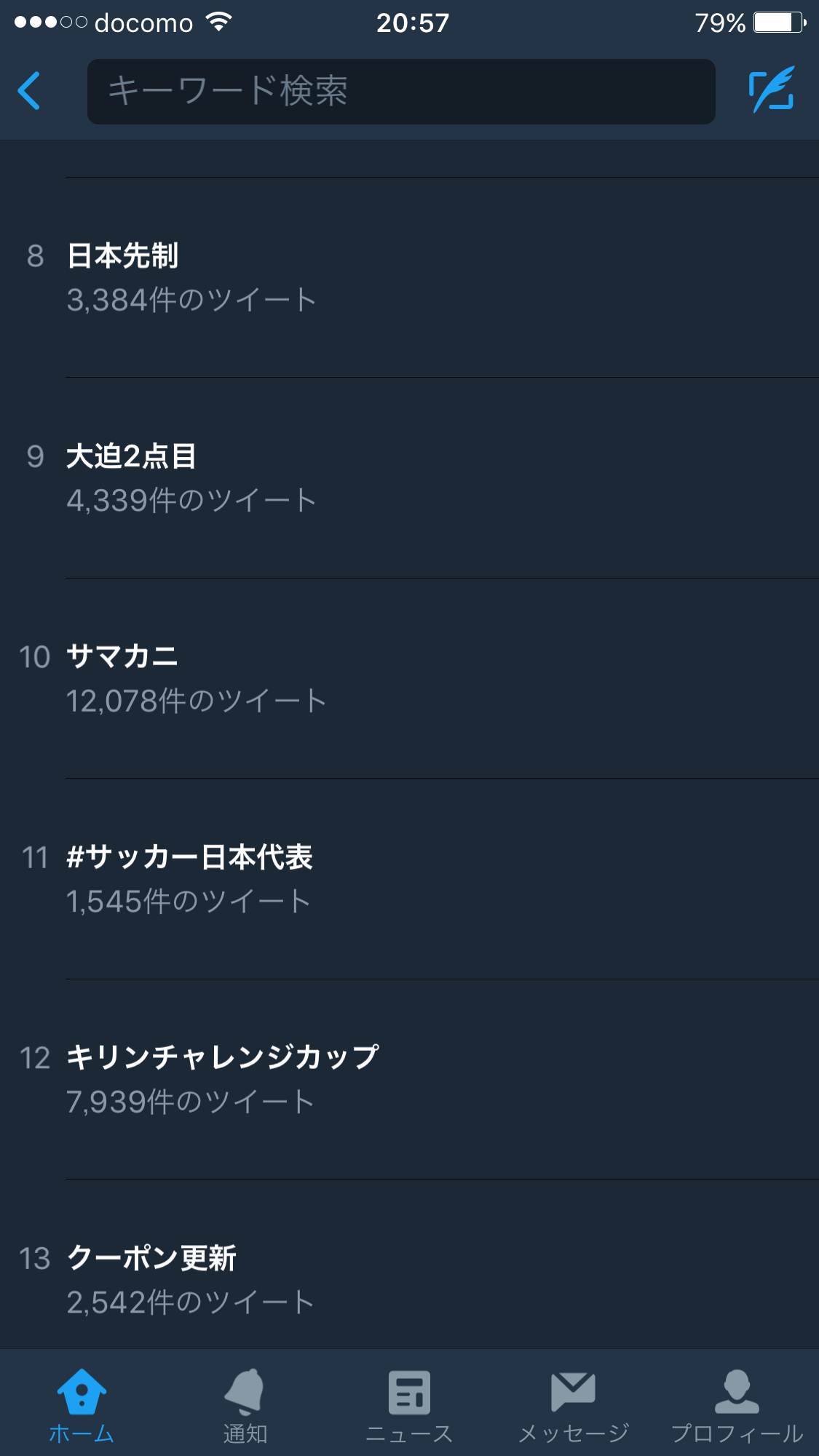
Task: Focus the キーワード検索 search field
Action: tap(400, 92)
